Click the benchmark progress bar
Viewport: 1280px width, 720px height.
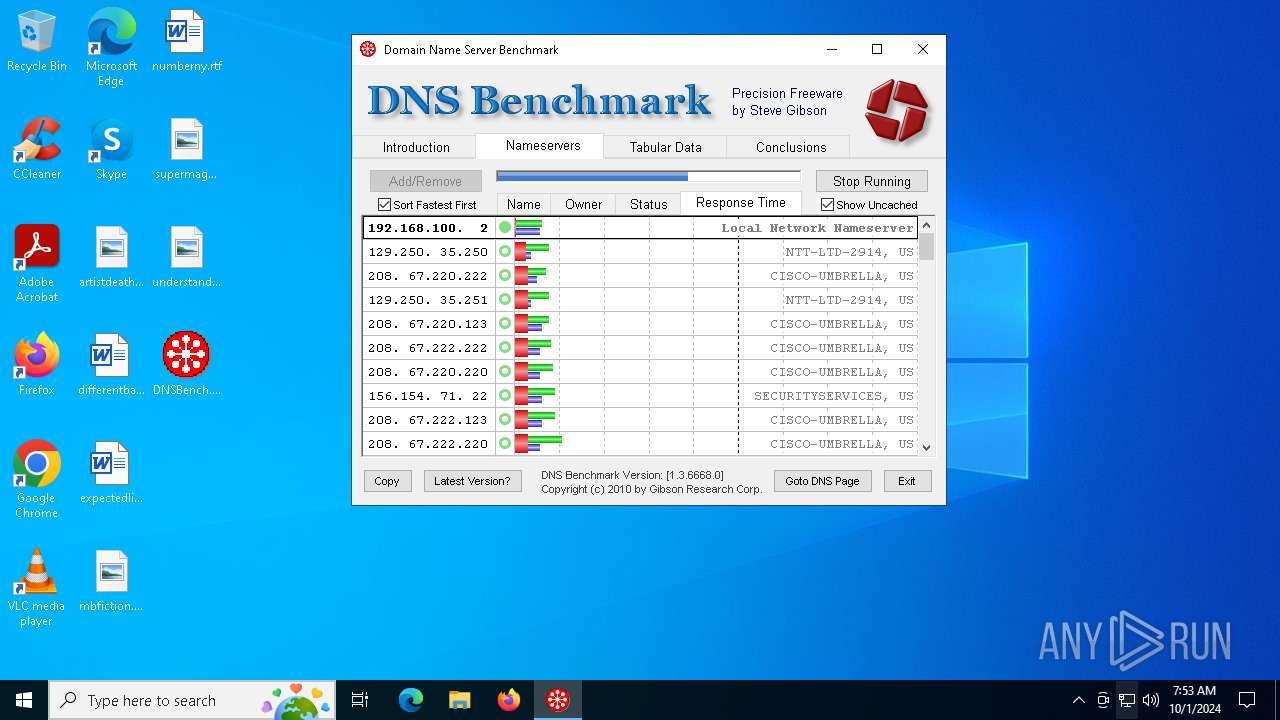click(x=648, y=177)
